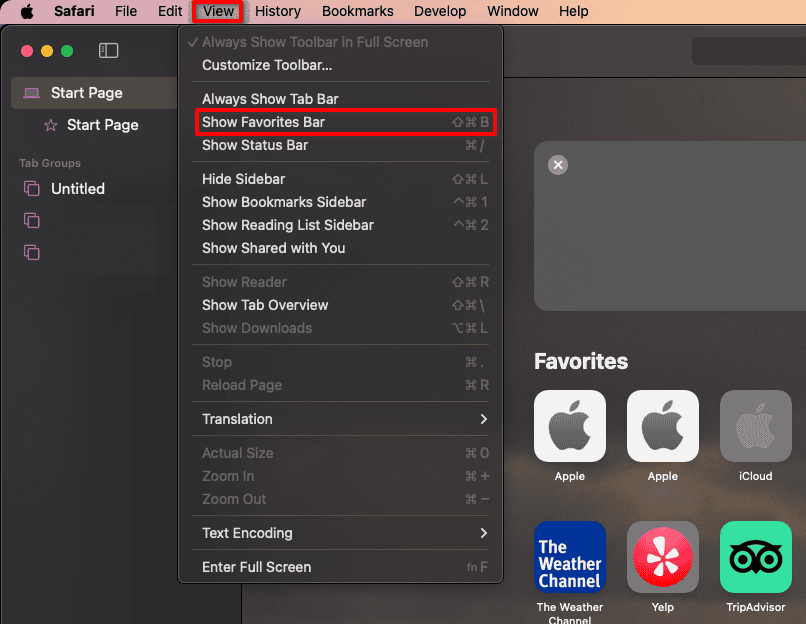
Task: Dismiss the card with the X icon
Action: click(x=558, y=165)
